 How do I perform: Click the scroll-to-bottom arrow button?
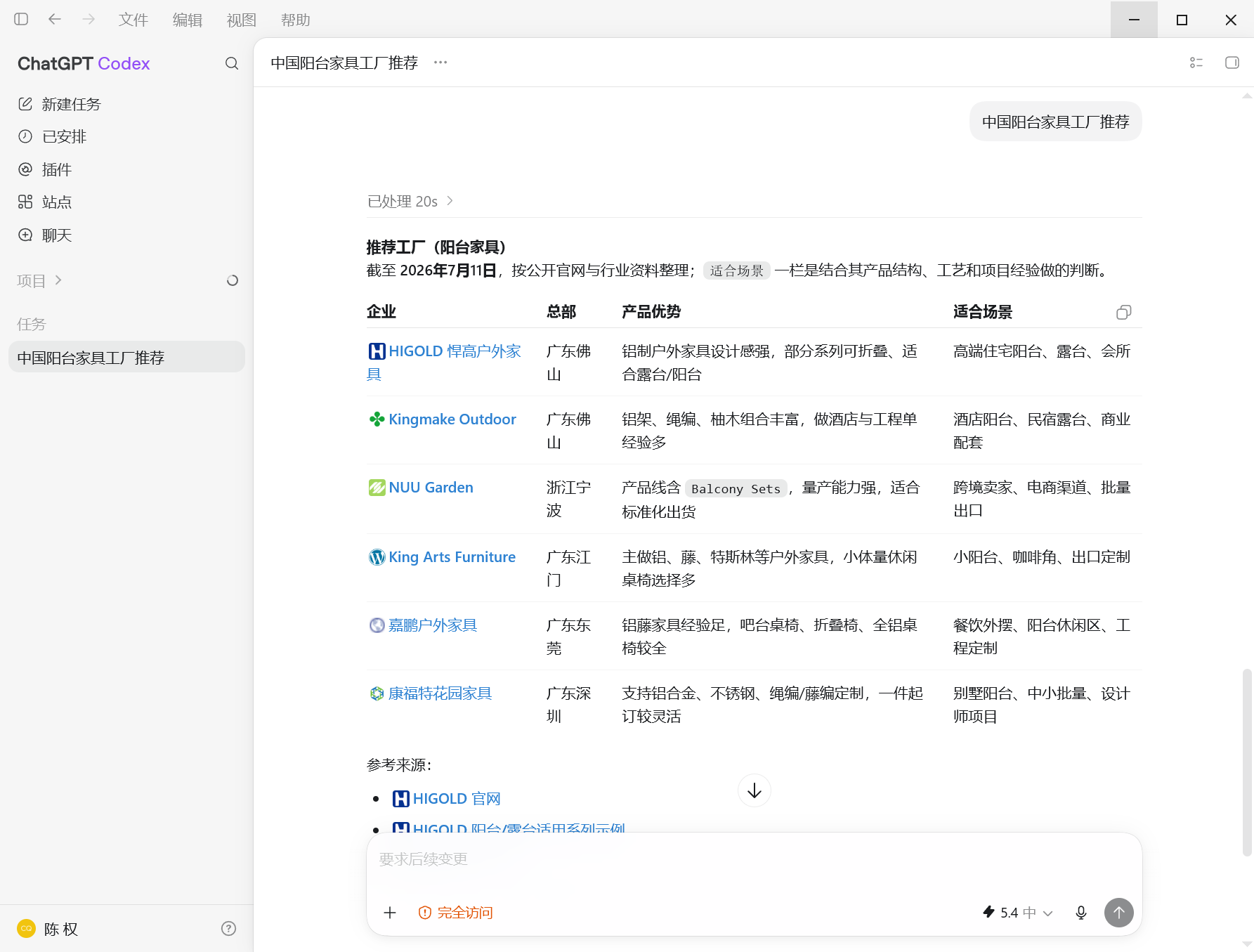(755, 790)
